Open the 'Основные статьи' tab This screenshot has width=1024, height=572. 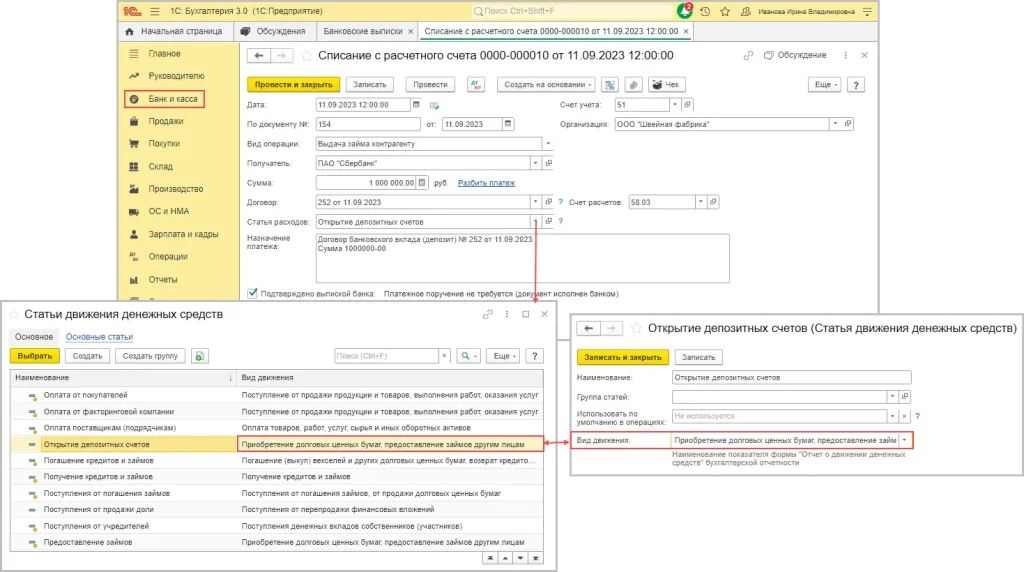click(99, 337)
